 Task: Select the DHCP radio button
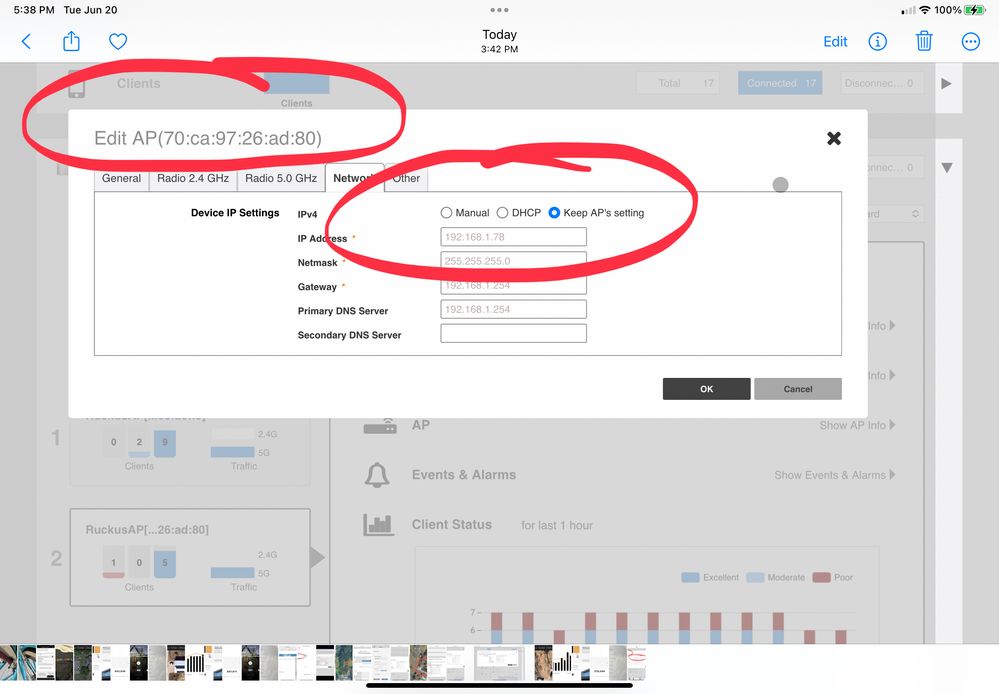[502, 213]
